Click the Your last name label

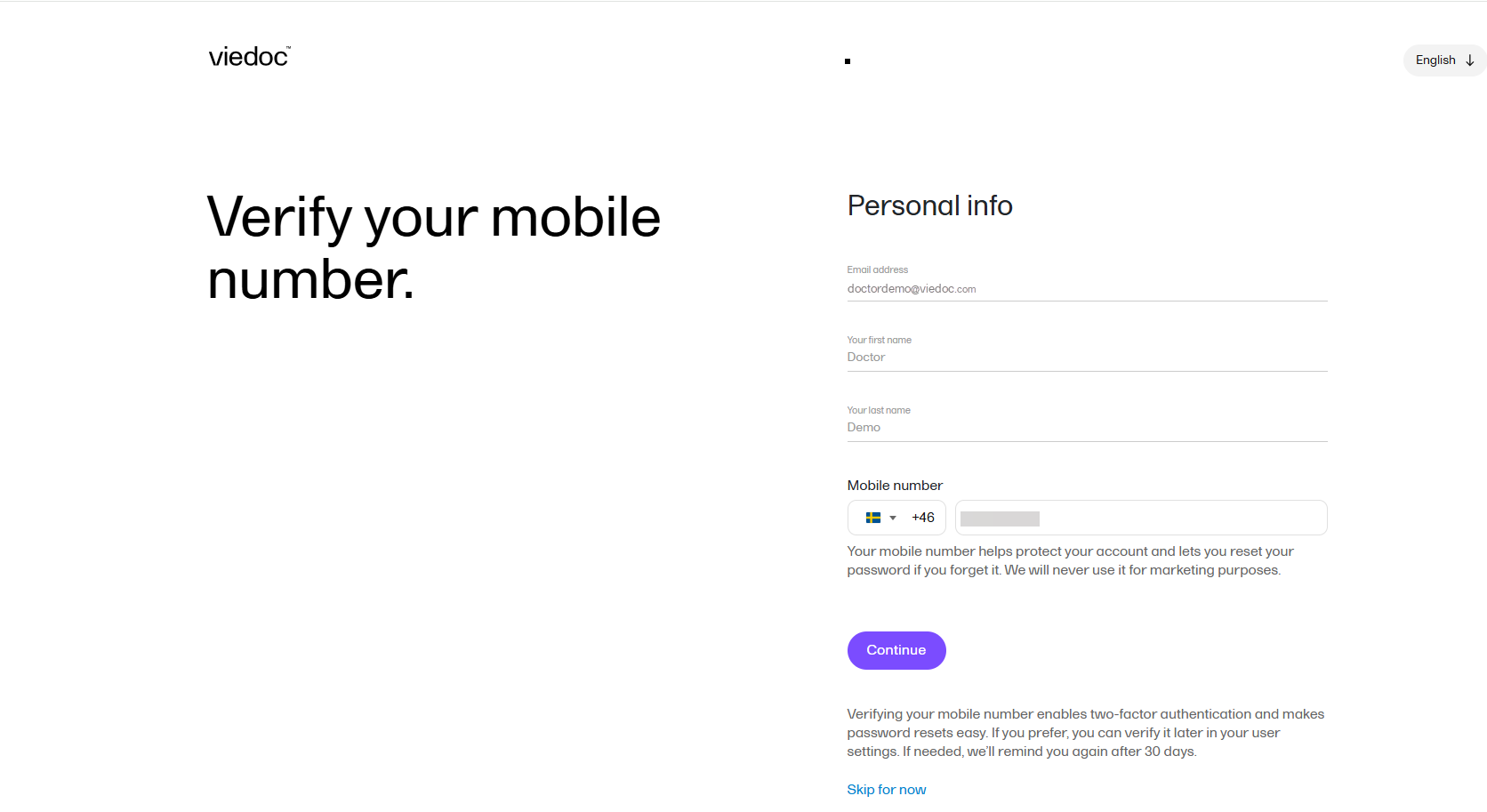coord(879,410)
